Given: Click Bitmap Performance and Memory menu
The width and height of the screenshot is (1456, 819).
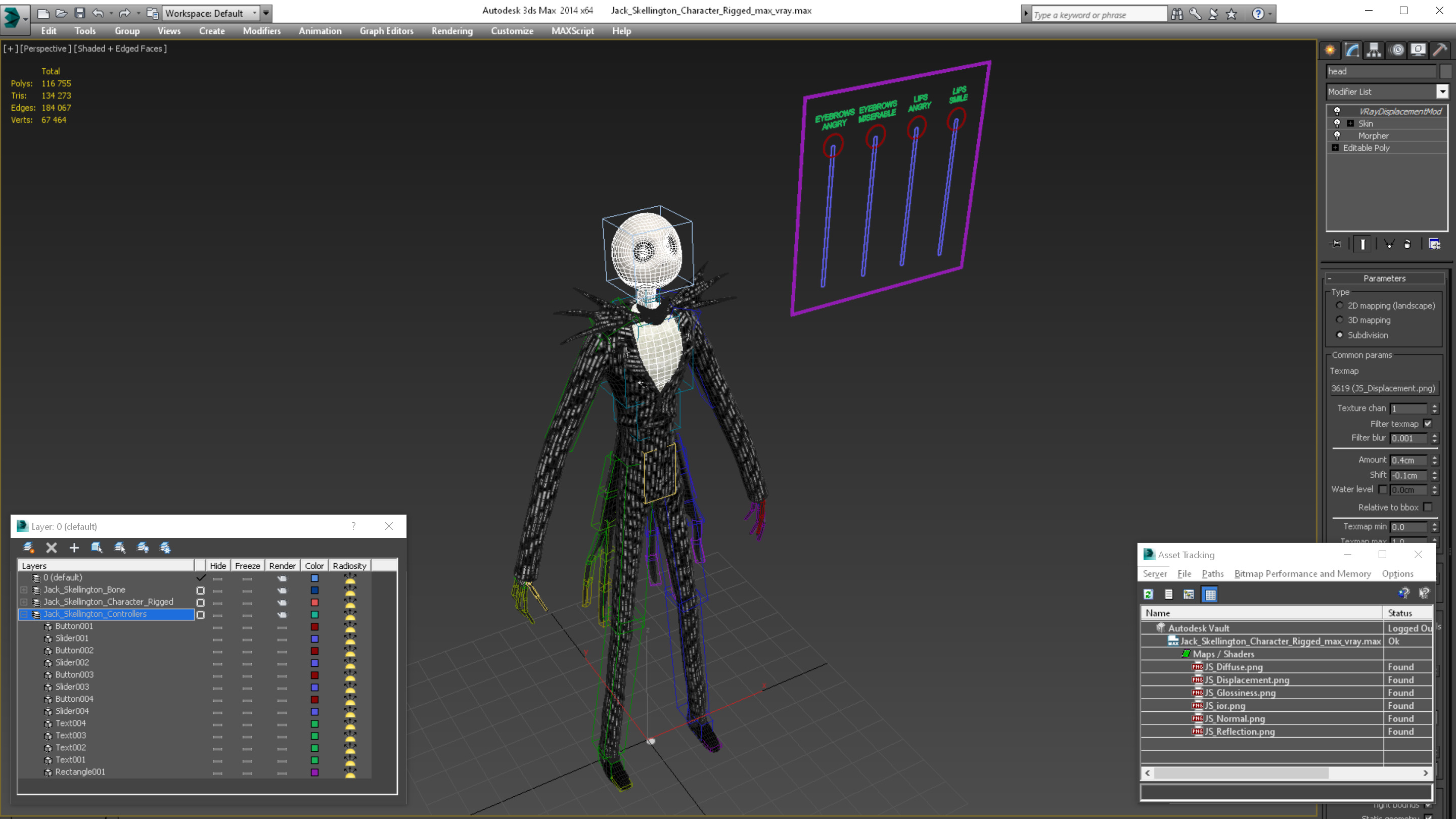Looking at the screenshot, I should [1303, 574].
